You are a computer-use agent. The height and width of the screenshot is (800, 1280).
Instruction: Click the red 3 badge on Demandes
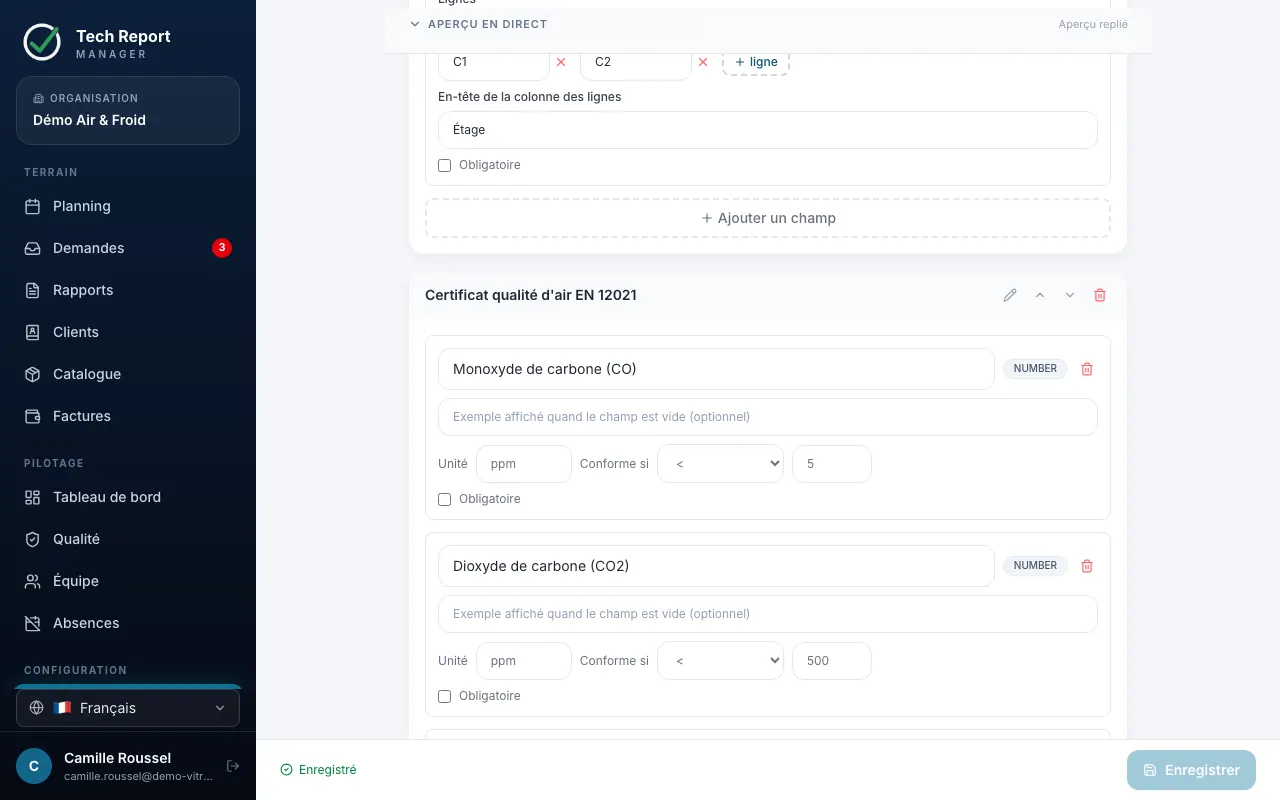222,247
